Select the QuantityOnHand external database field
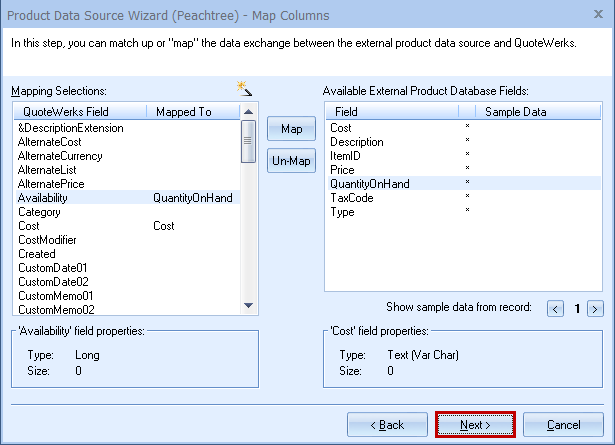Viewport: 615px width, 445px height. point(464,184)
